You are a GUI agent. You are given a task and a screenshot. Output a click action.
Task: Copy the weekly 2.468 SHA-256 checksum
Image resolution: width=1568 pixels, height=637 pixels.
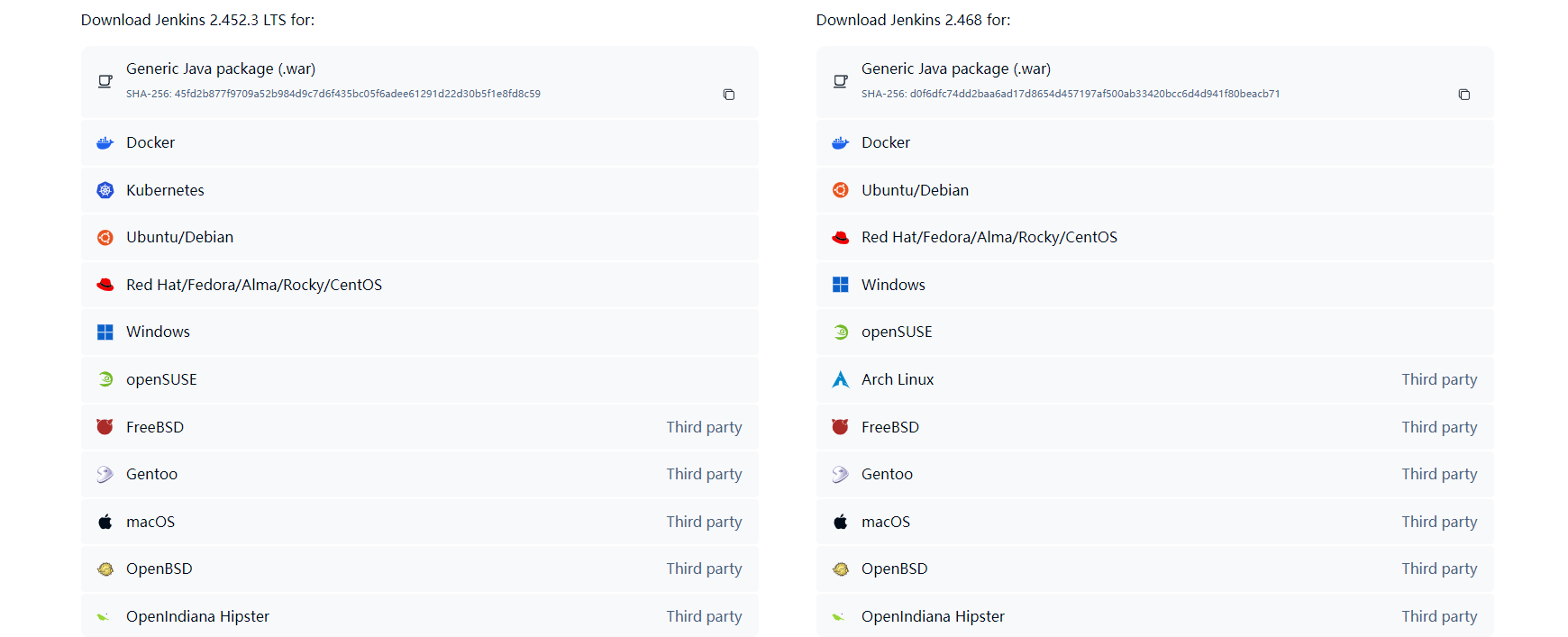[x=1463, y=95]
